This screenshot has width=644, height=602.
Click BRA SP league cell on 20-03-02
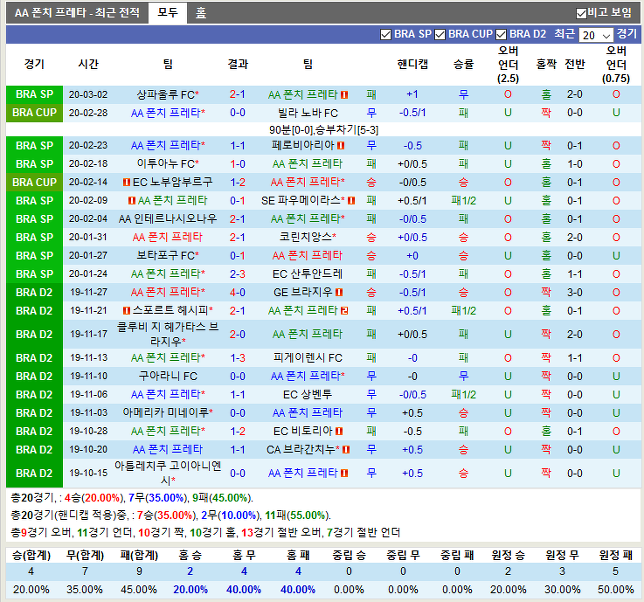34,95
